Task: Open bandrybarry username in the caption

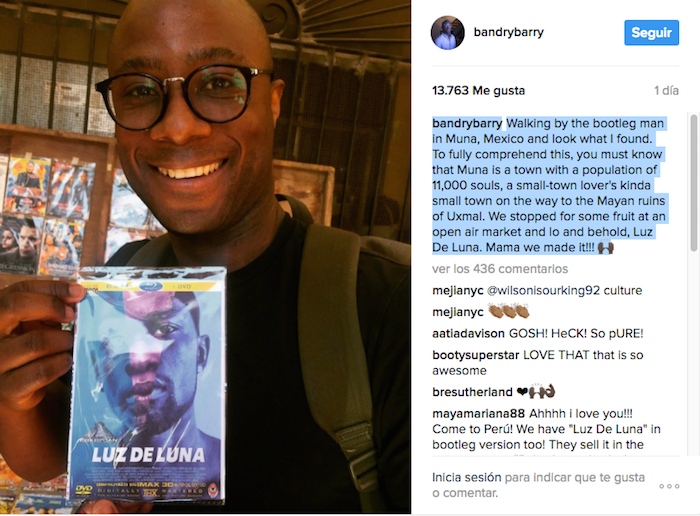Action: [467, 123]
